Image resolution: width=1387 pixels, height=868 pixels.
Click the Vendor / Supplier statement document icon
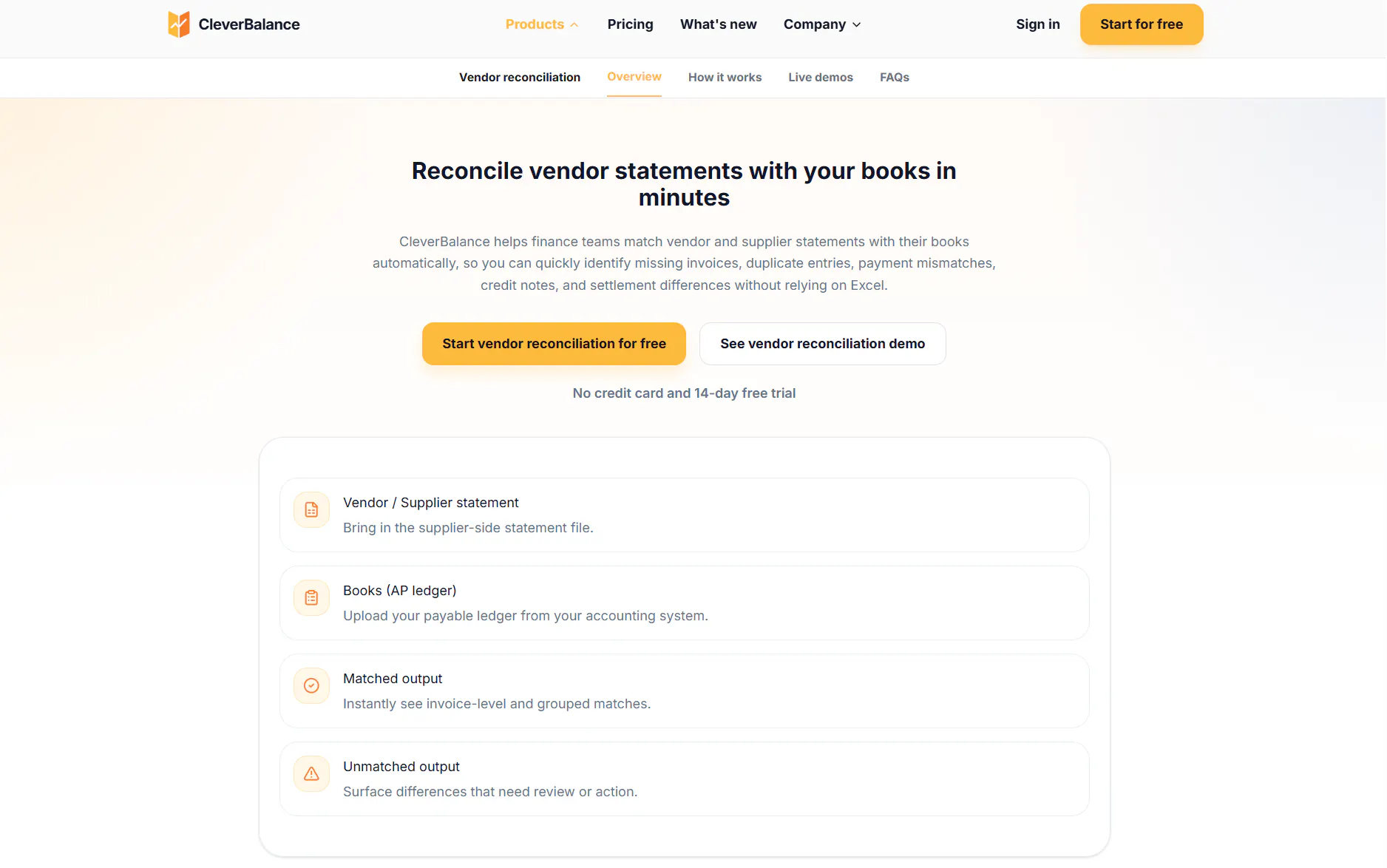pyautogui.click(x=311, y=510)
